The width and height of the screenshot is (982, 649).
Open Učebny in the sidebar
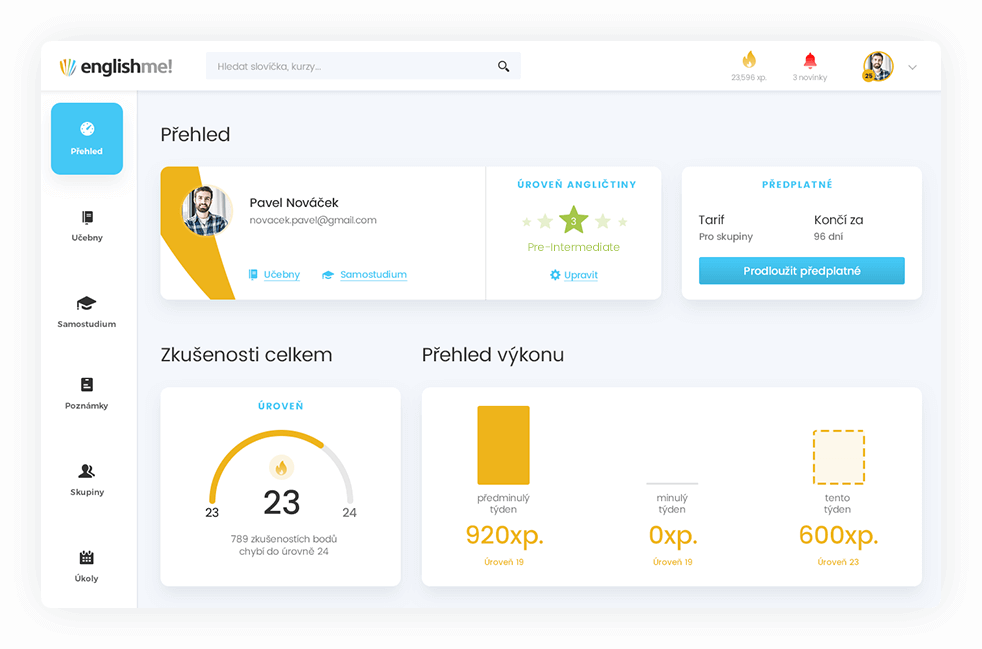(87, 225)
